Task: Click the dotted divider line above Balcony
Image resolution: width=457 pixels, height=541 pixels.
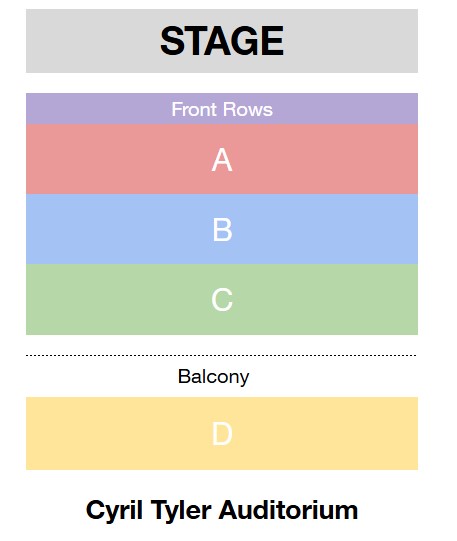Action: (221, 355)
